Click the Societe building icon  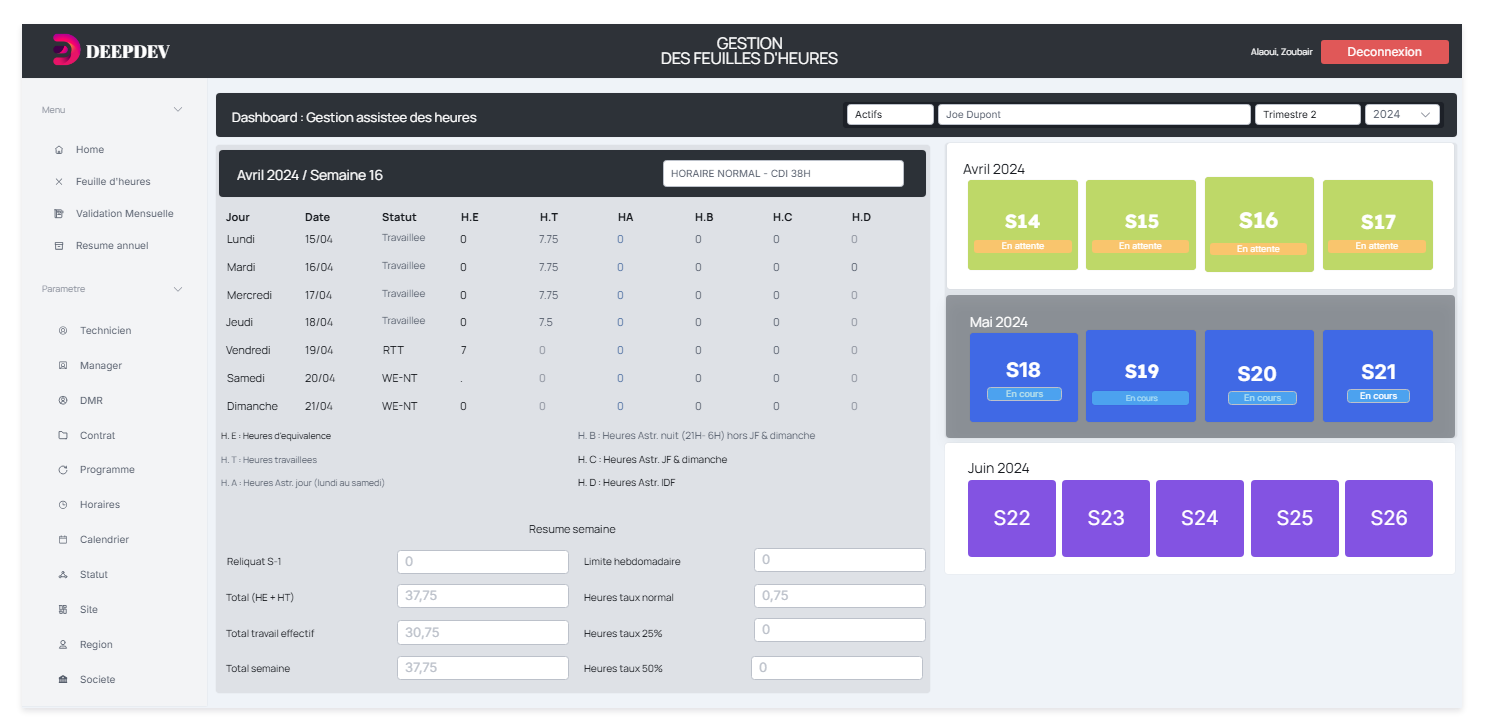click(63, 680)
